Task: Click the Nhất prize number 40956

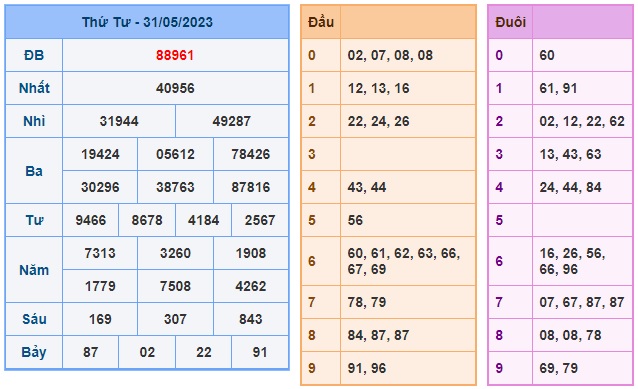Action: [x=175, y=88]
